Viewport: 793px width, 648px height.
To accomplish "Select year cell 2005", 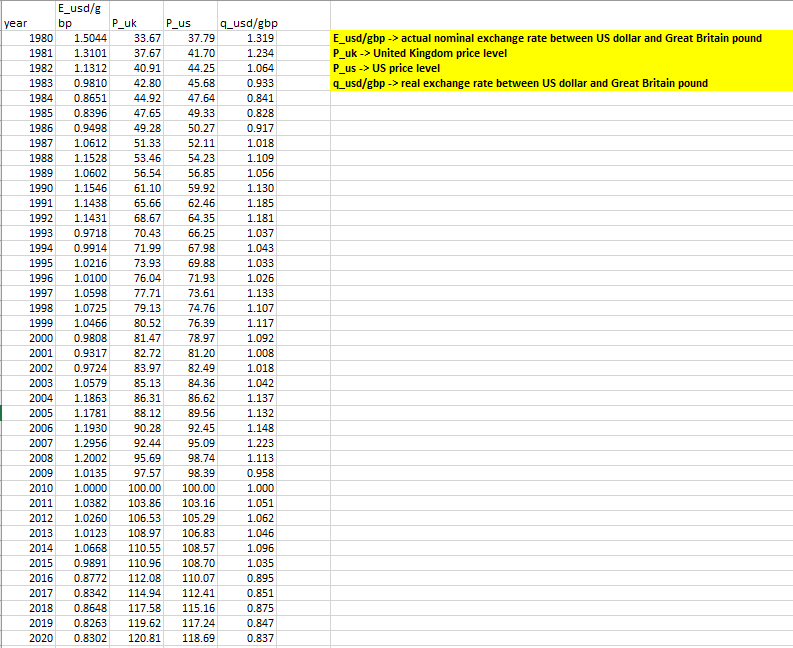I will coord(28,413).
